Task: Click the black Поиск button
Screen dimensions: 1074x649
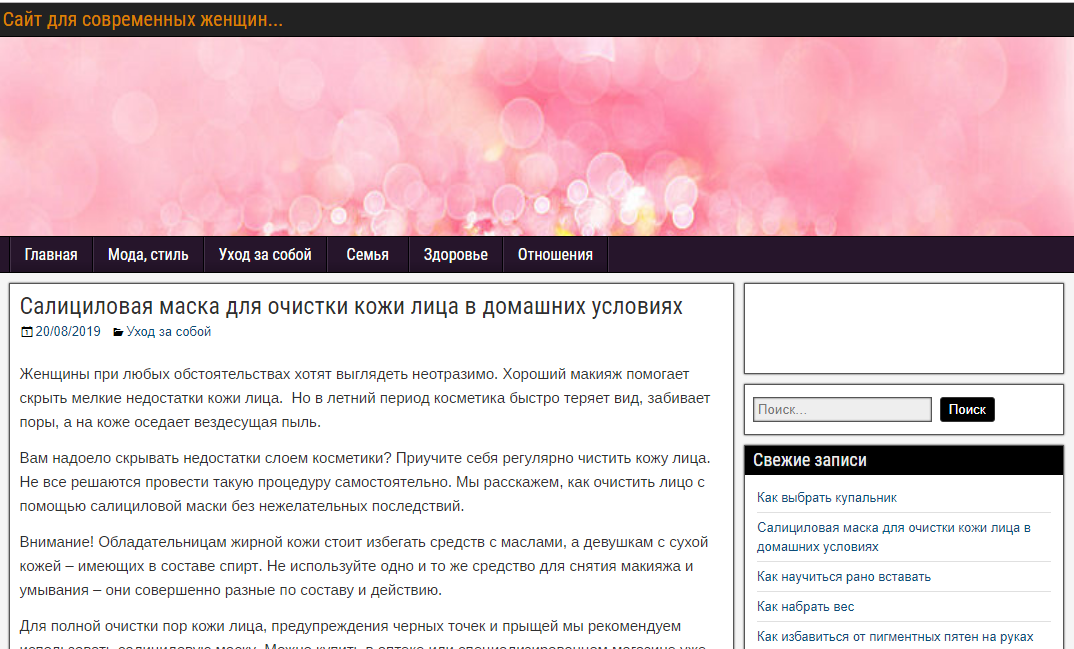Action: coord(967,409)
